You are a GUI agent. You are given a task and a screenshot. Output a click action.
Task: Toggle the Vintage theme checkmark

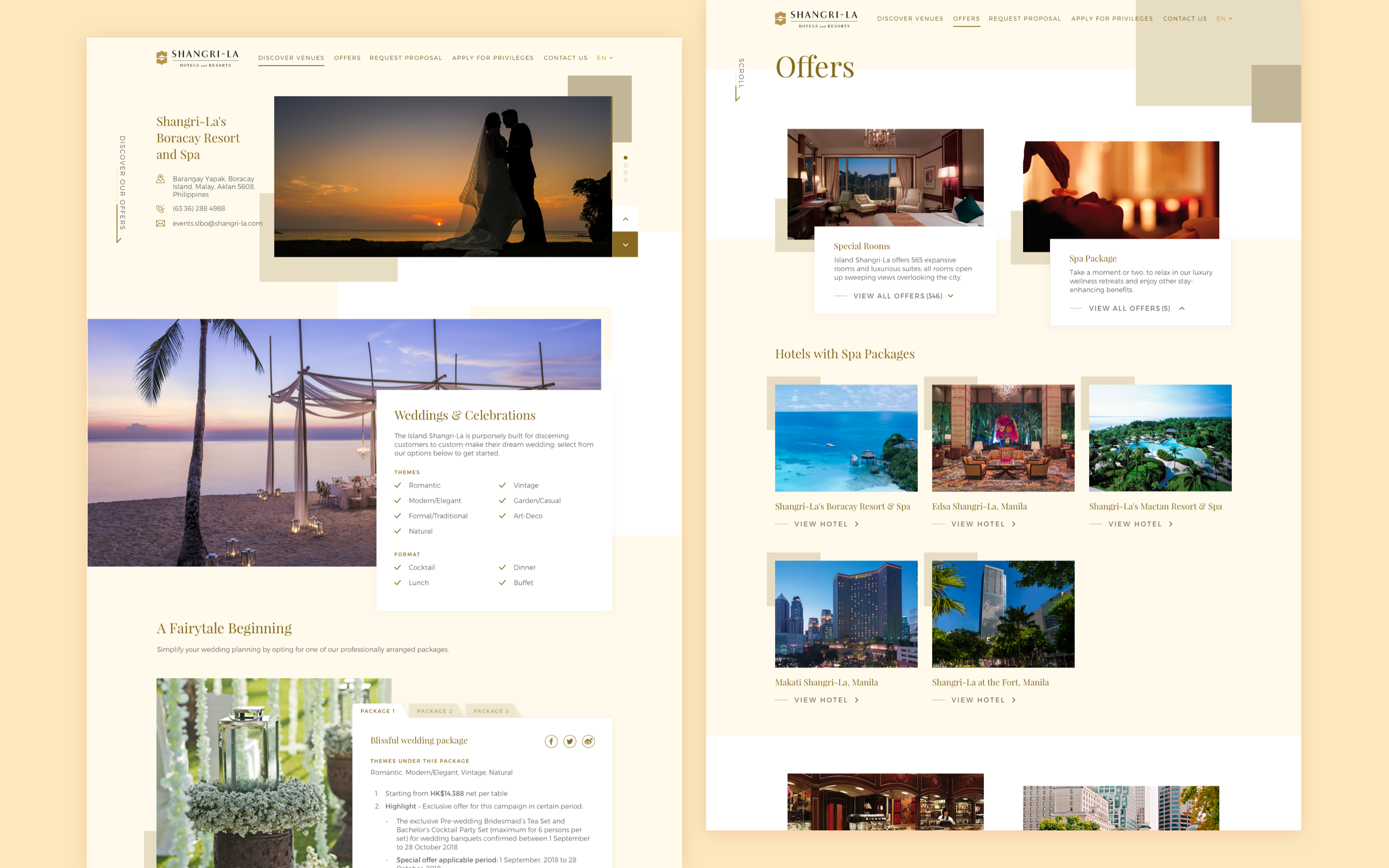tap(502, 485)
